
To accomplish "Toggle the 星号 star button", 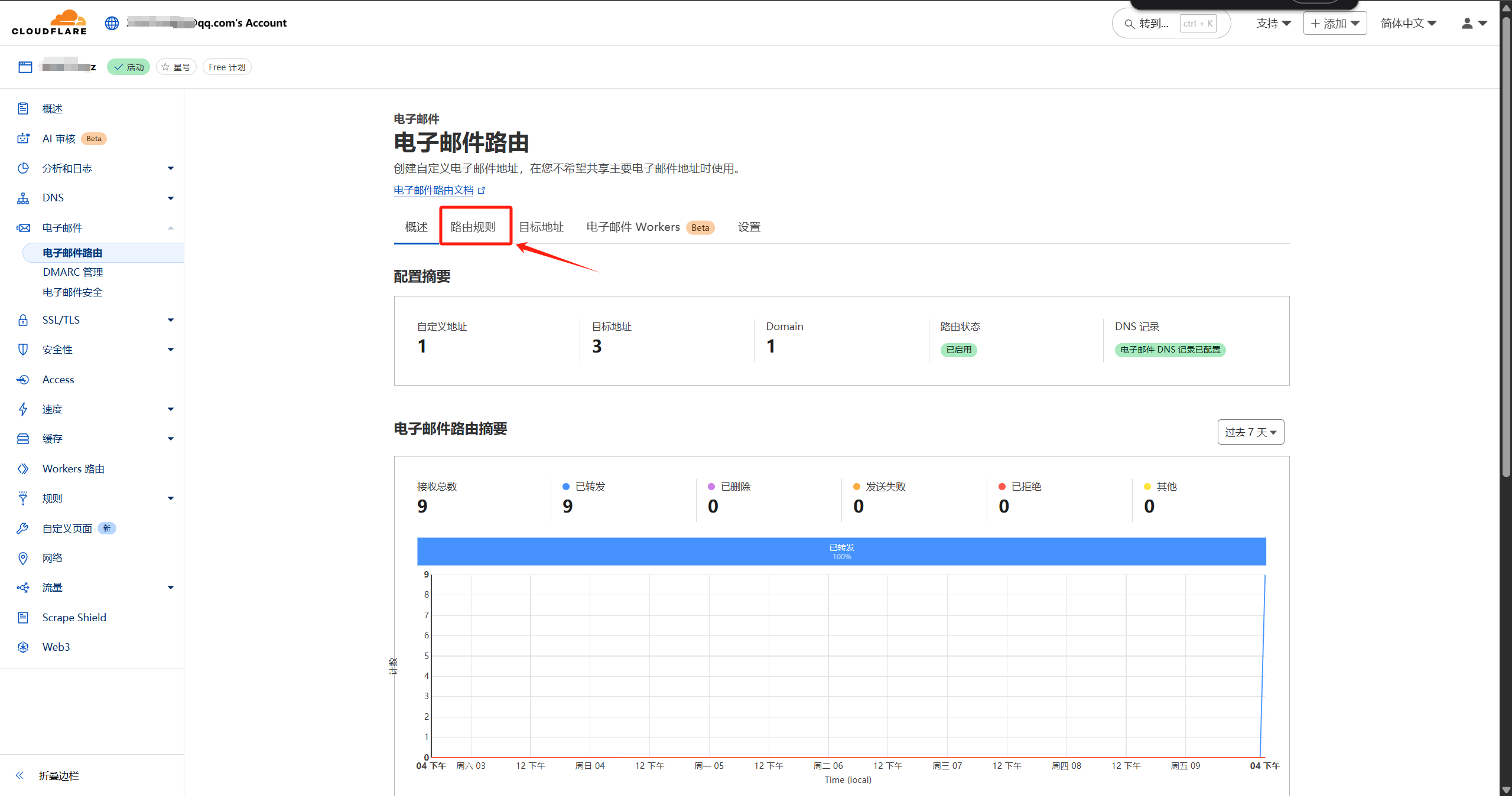I will pyautogui.click(x=176, y=67).
